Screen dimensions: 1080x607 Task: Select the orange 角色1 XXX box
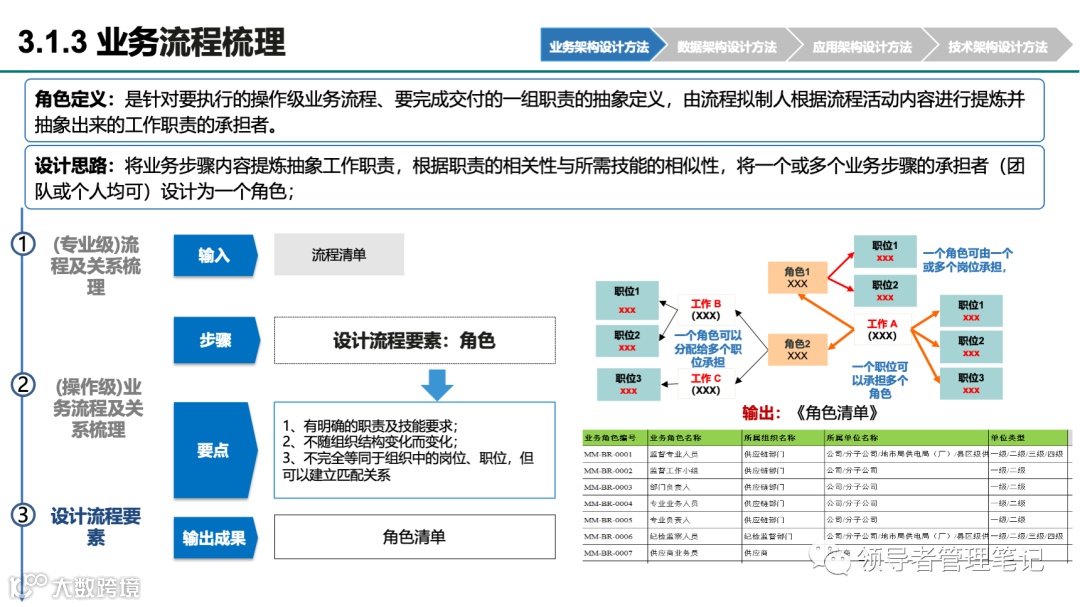pos(797,278)
